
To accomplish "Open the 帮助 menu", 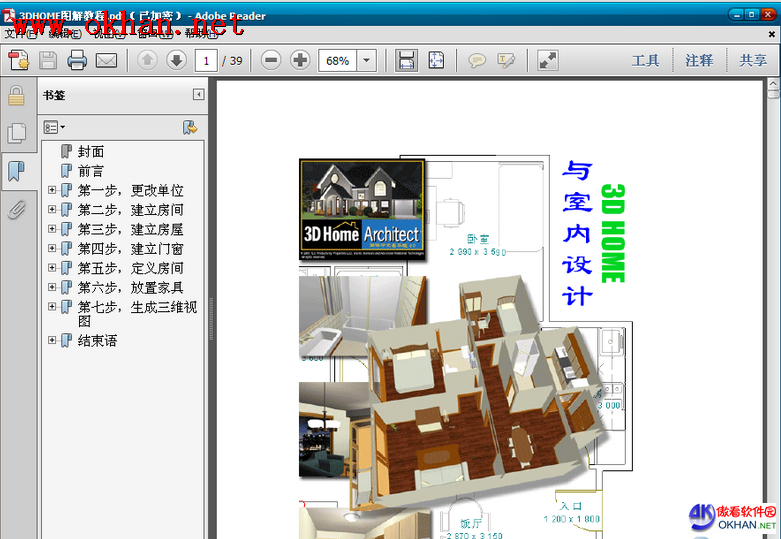I will pyautogui.click(x=201, y=34).
